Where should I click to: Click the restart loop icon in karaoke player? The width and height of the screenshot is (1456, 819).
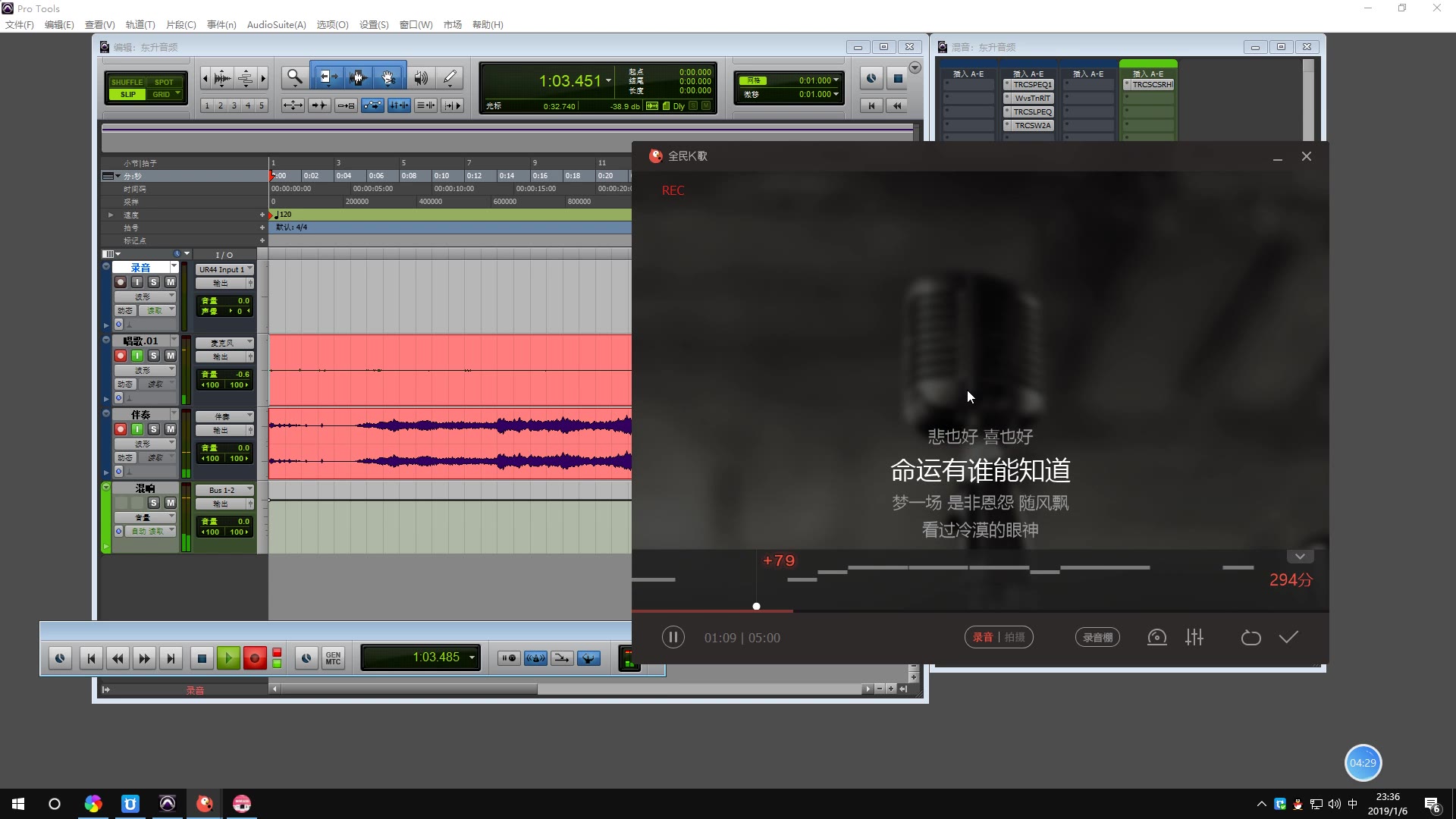point(1250,637)
